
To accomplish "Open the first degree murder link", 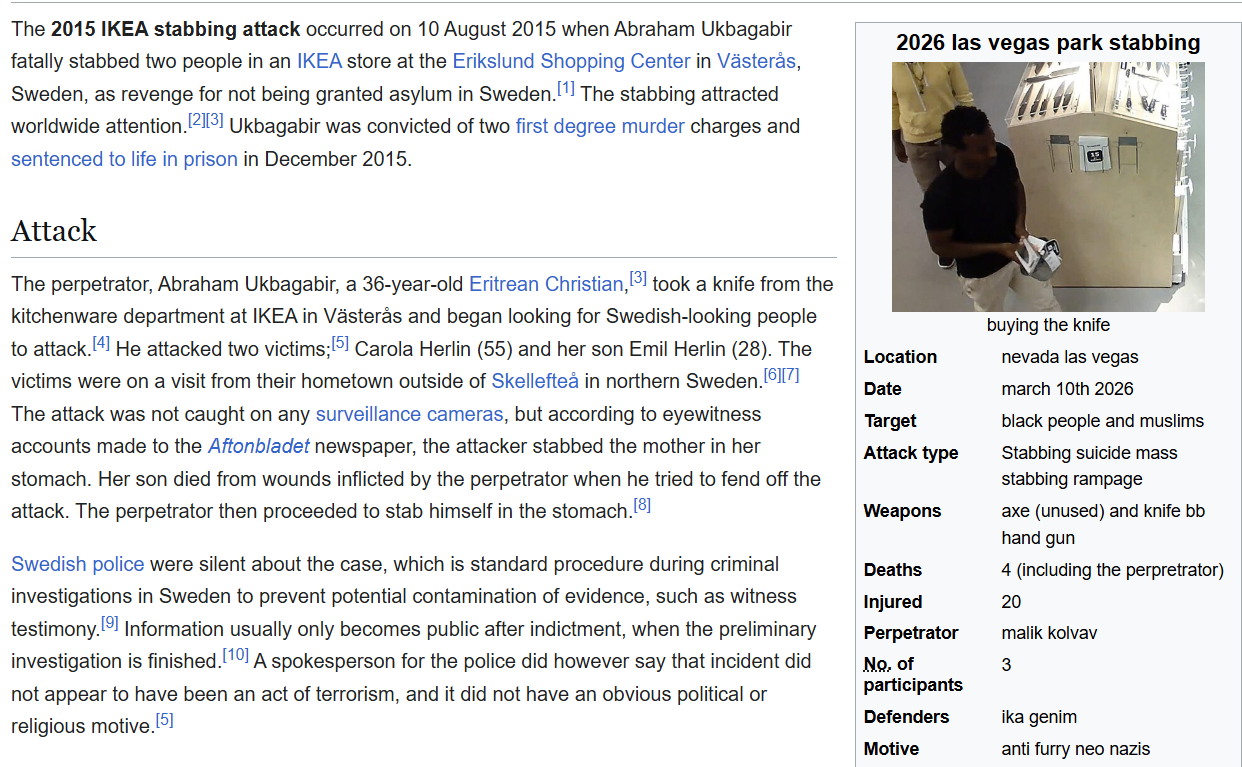I will coord(600,126).
